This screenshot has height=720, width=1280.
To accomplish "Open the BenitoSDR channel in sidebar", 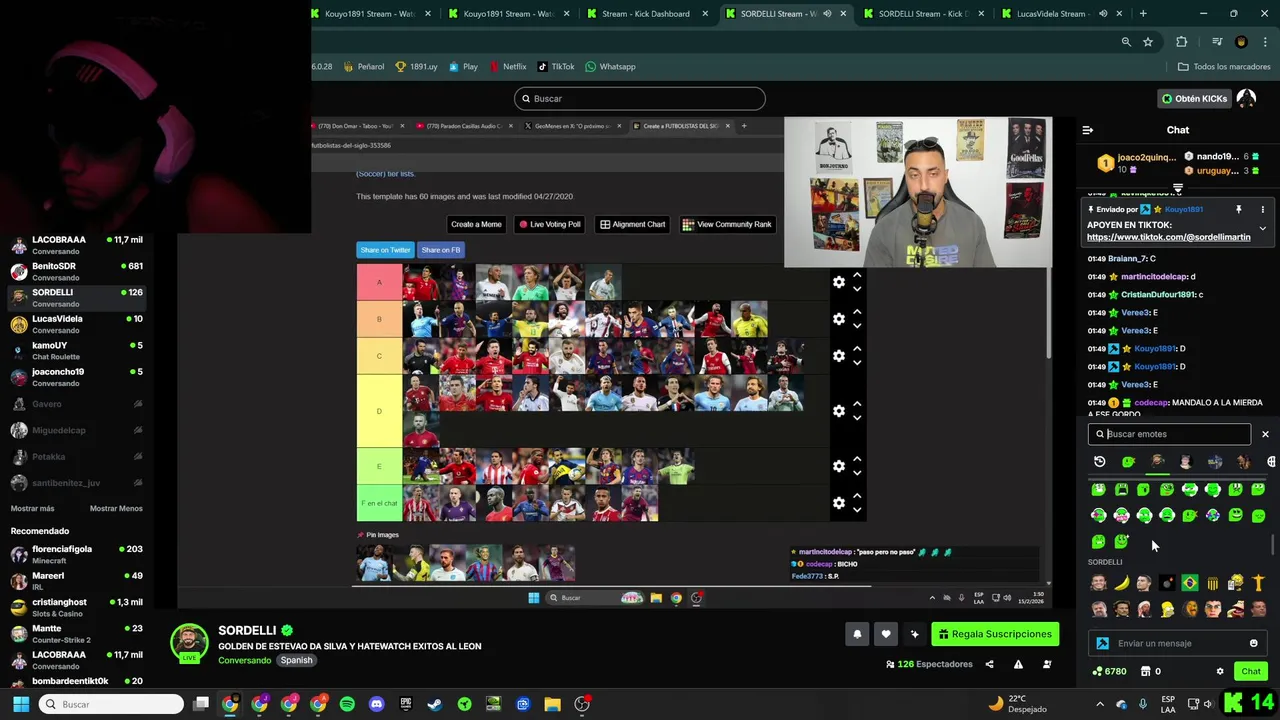I will [x=76, y=271].
